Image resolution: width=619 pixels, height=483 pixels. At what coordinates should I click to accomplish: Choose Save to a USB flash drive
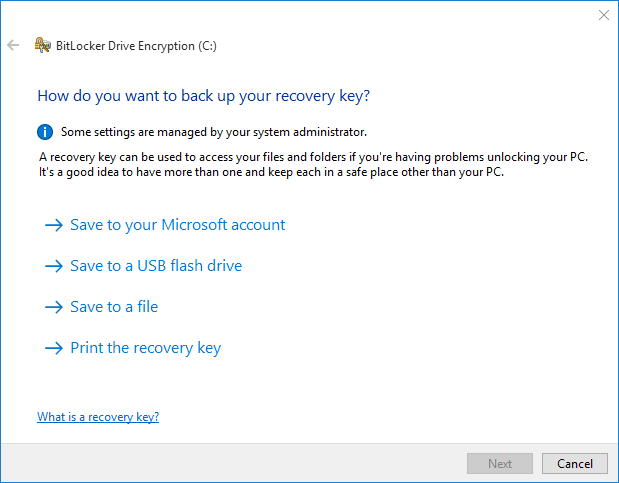[156, 266]
